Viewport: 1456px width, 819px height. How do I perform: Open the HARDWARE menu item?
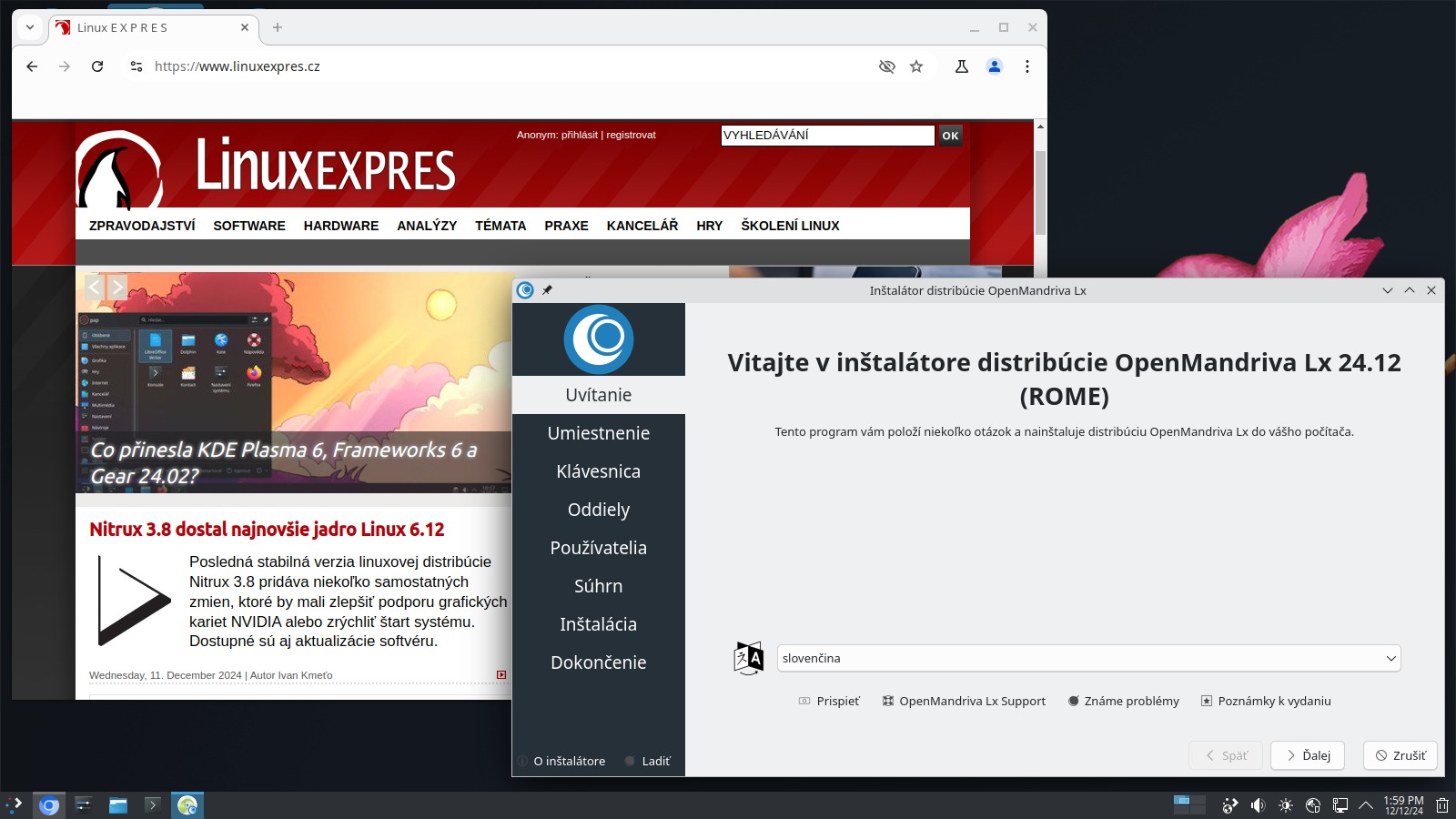click(341, 226)
